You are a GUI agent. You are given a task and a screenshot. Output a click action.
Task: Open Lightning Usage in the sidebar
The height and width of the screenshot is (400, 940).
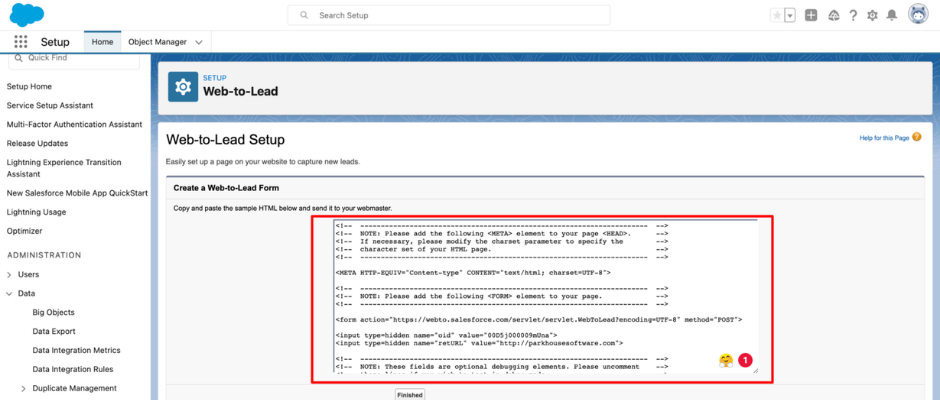[37, 212]
